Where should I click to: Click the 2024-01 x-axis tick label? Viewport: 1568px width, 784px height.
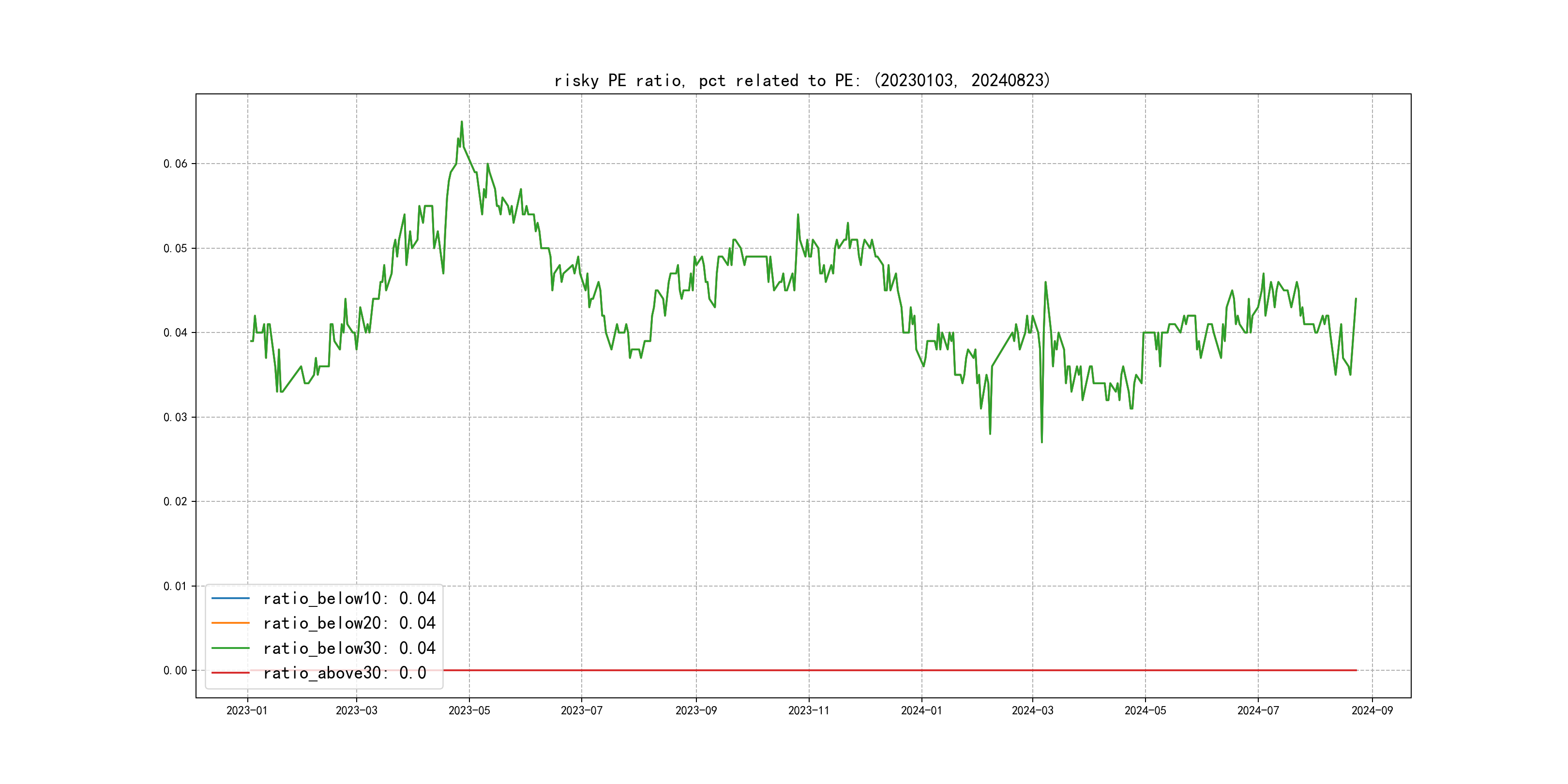[x=921, y=710]
